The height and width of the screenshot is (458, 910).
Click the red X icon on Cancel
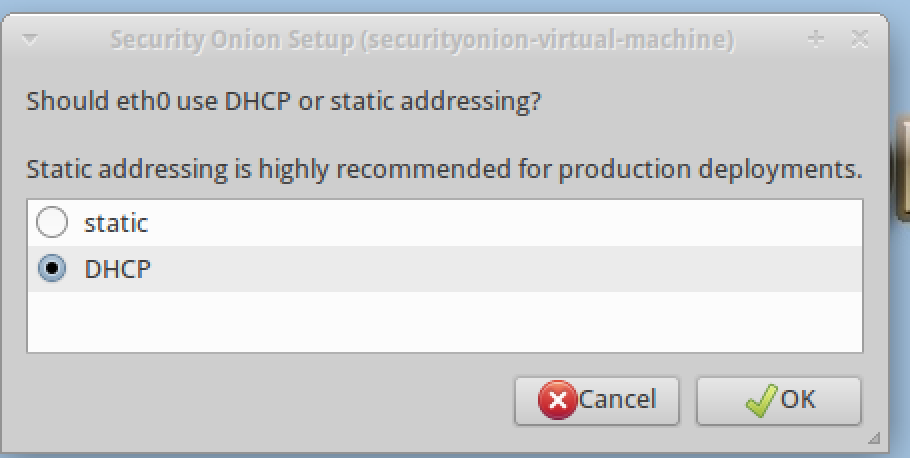coord(557,401)
